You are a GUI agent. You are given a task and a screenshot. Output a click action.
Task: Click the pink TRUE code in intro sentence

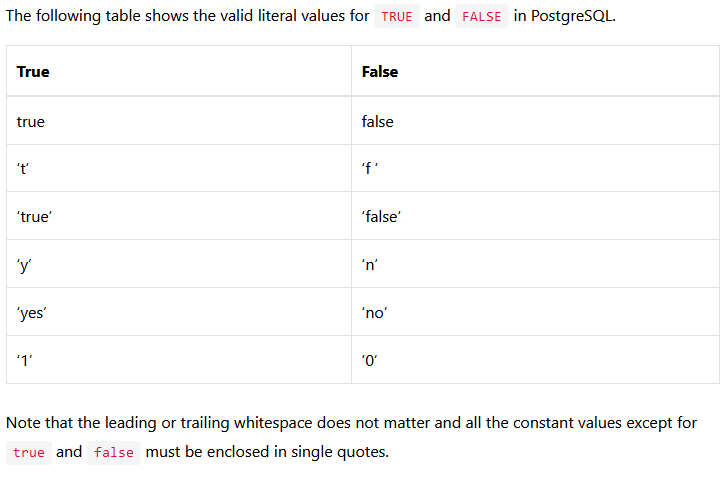pyautogui.click(x=396, y=17)
